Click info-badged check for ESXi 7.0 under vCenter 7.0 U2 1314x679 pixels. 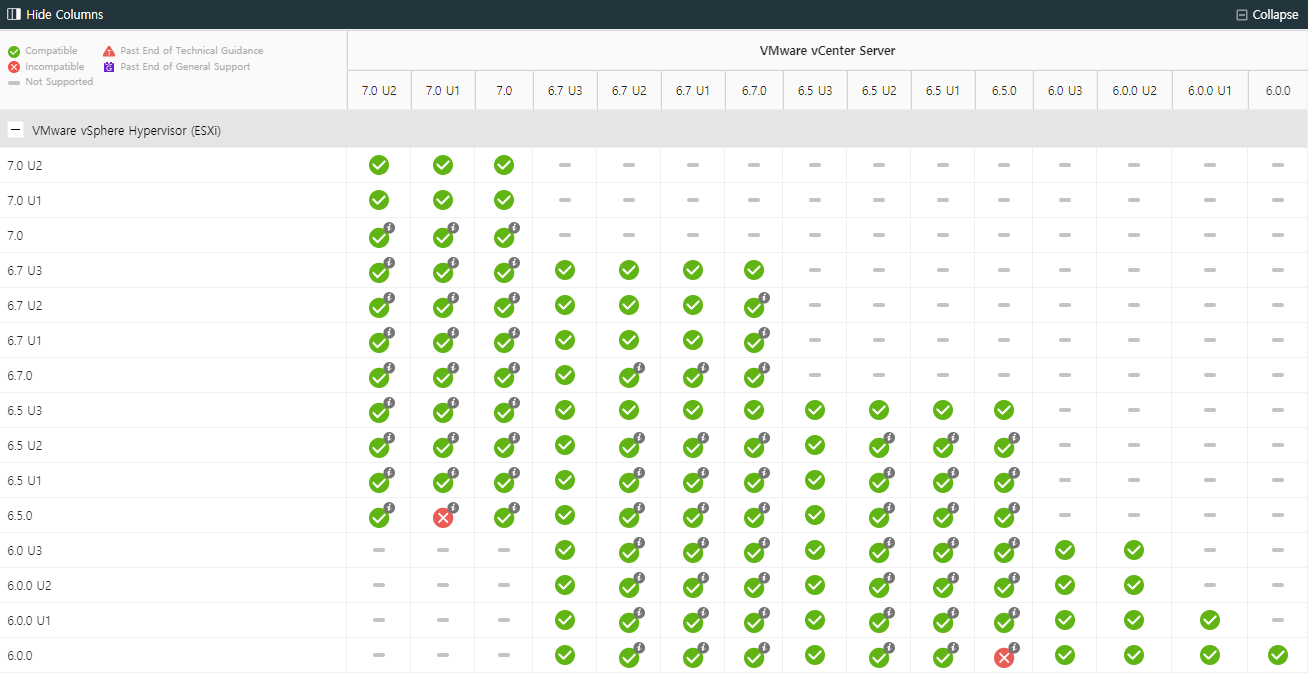pyautogui.click(x=380, y=236)
